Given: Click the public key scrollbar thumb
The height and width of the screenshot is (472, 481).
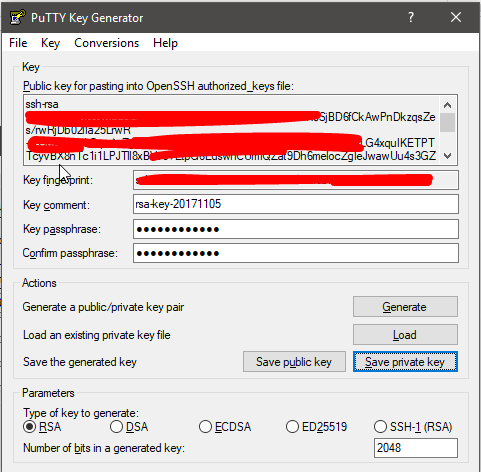Looking at the screenshot, I should (447, 123).
